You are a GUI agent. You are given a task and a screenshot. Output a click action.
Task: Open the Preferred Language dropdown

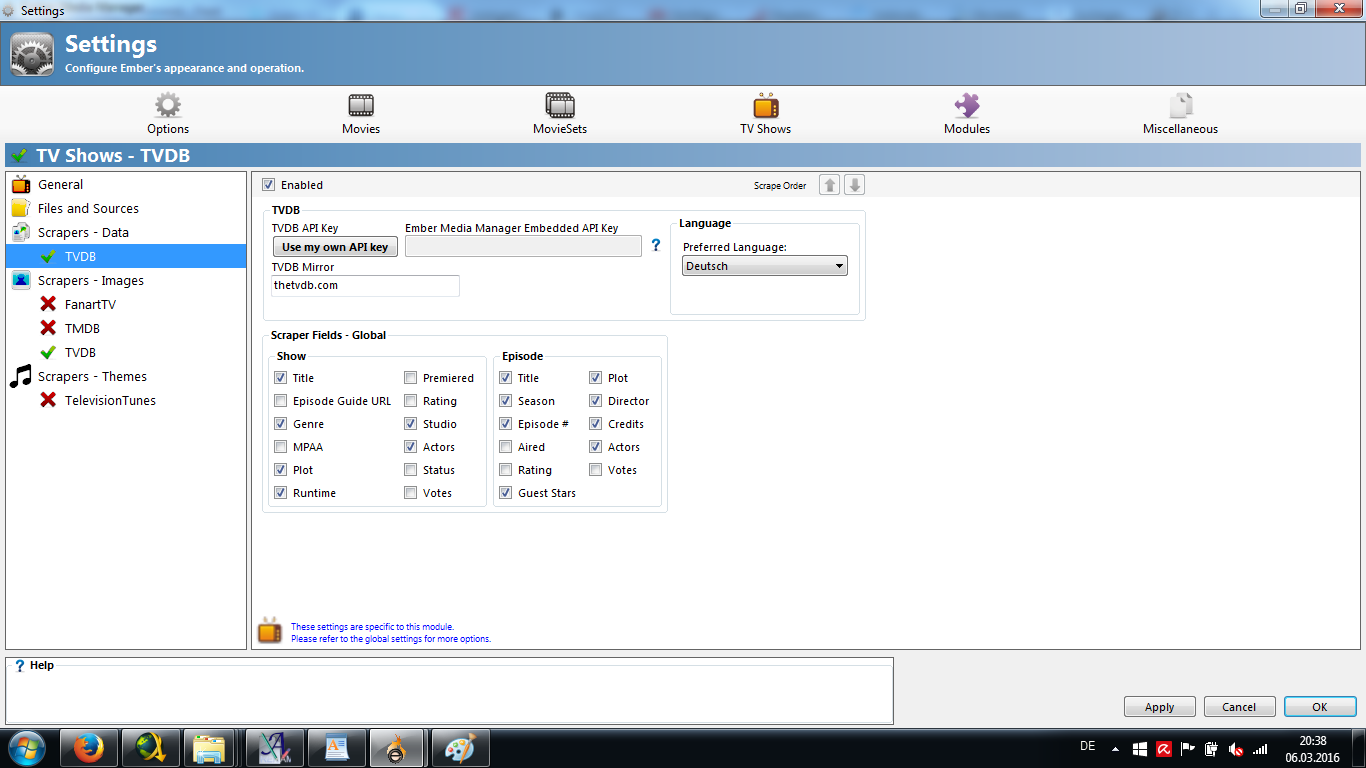765,266
